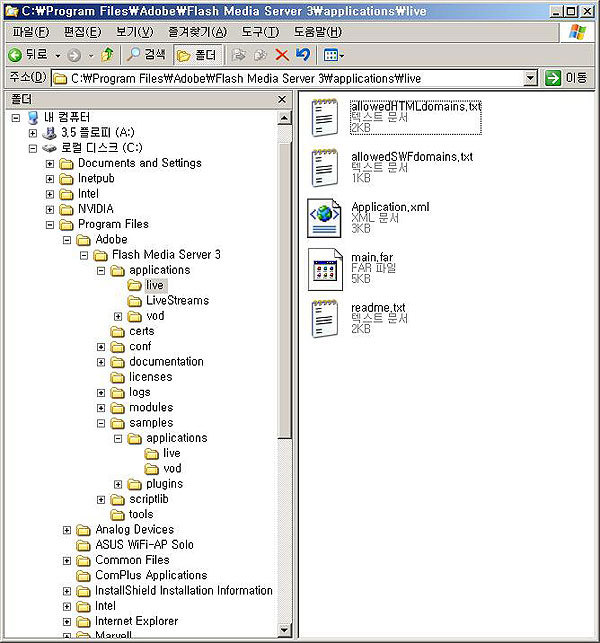Open the 편집(E) menu

point(82,32)
